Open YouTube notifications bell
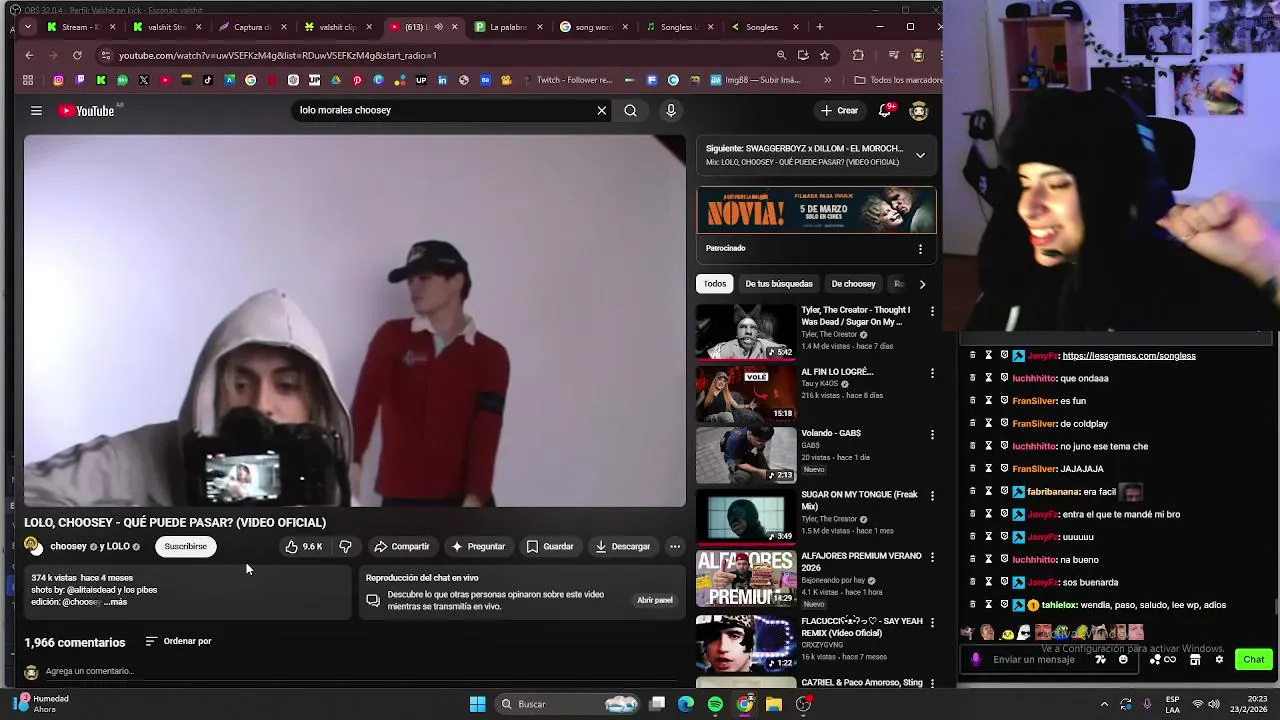Viewport: 1280px width, 720px height. click(x=886, y=110)
